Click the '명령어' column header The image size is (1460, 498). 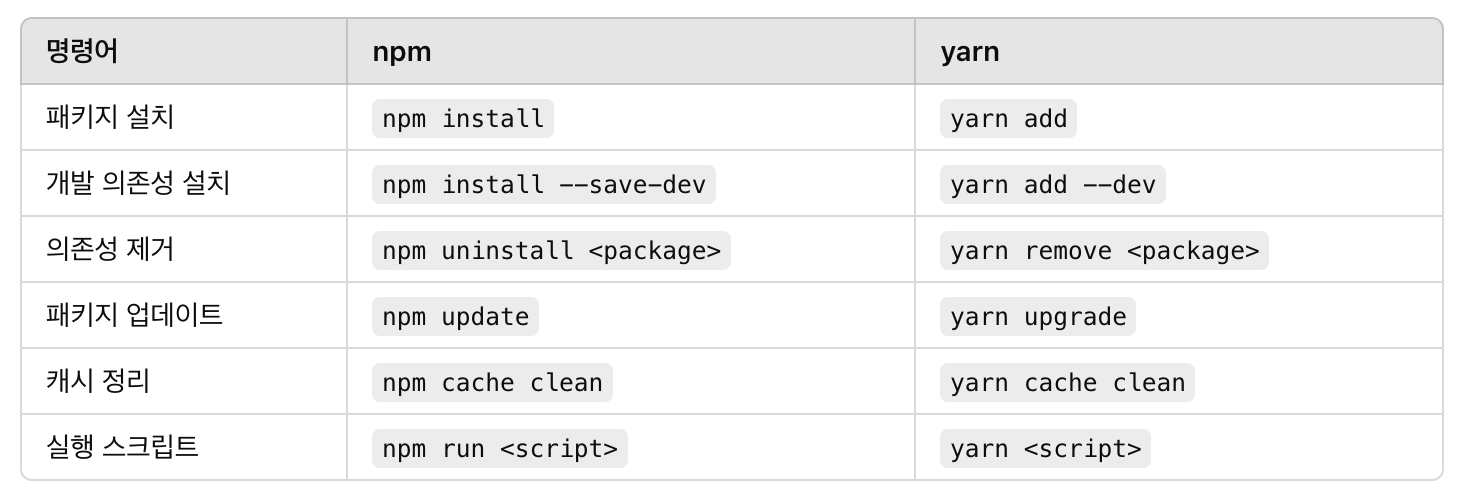tap(82, 52)
